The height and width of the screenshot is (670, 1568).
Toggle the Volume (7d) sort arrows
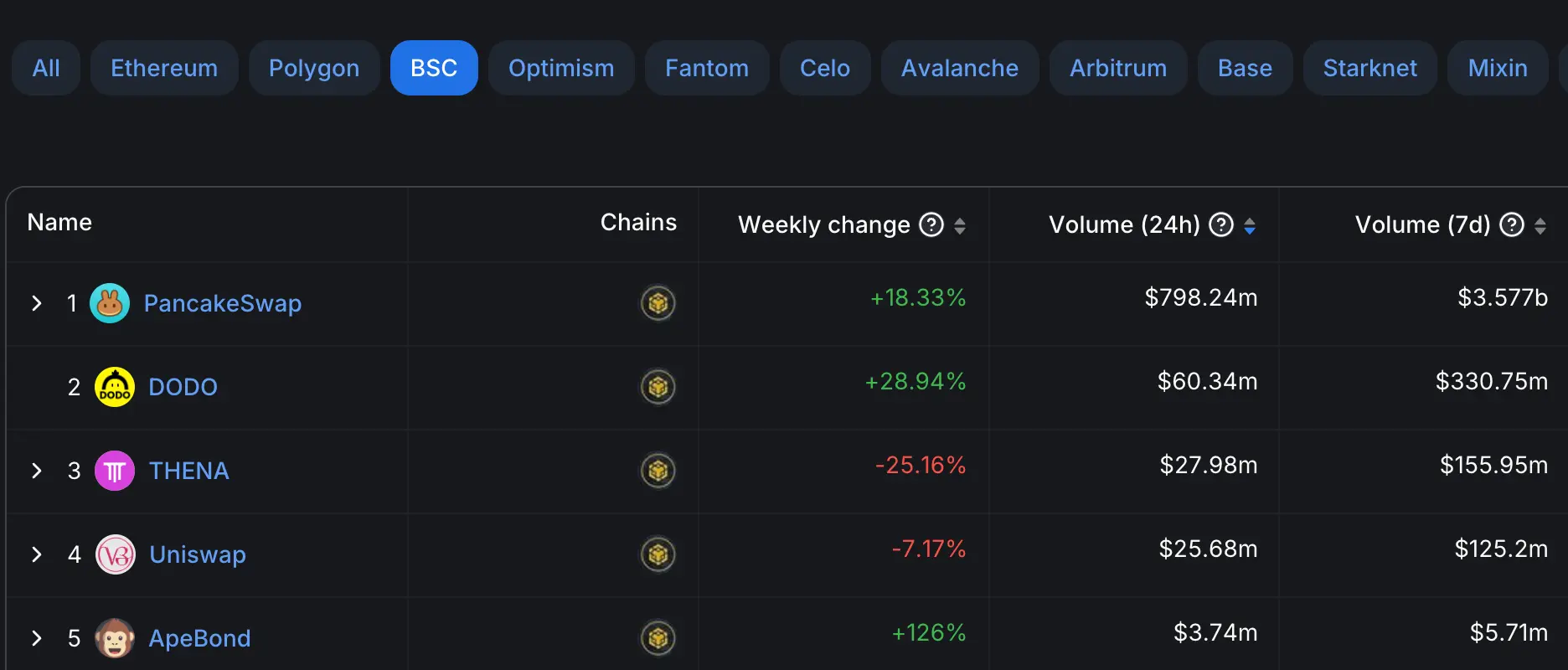click(1540, 225)
